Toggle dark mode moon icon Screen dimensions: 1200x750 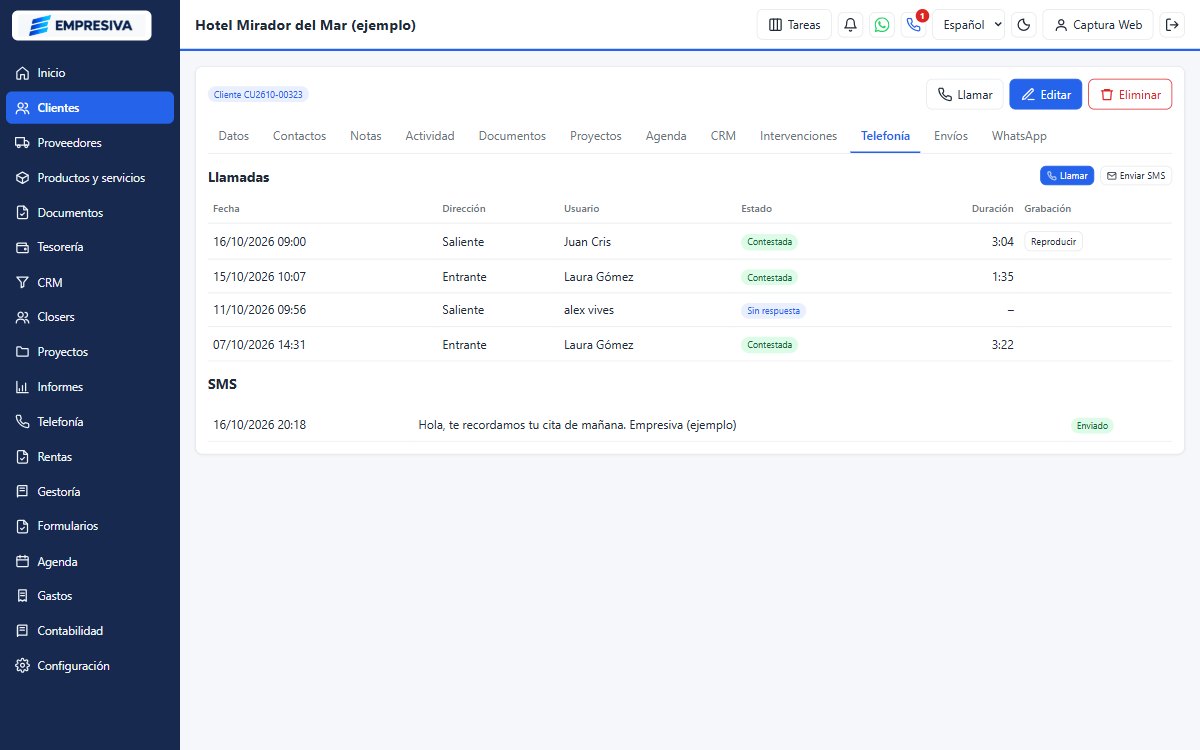click(1024, 25)
